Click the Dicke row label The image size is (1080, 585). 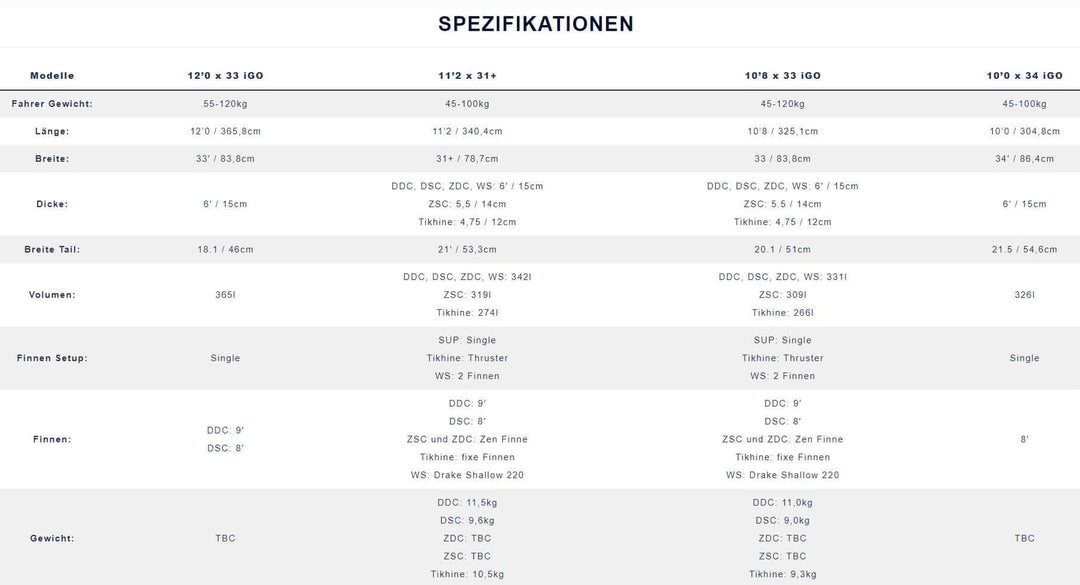[52, 204]
